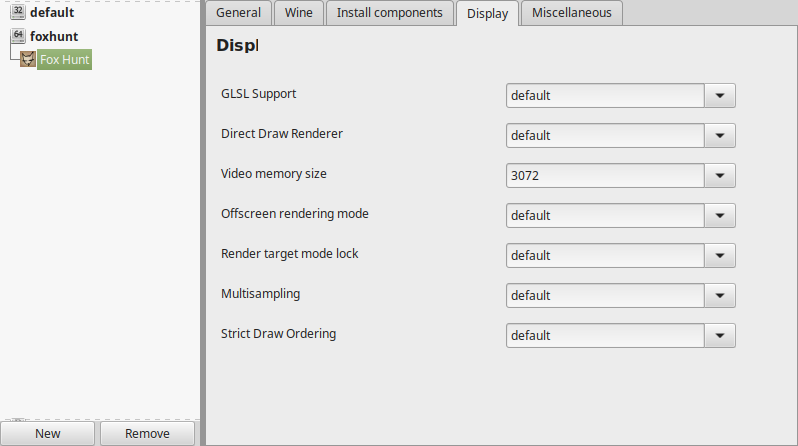Select the foxhunt virtual drive
The width and height of the screenshot is (798, 446).
click(x=54, y=36)
